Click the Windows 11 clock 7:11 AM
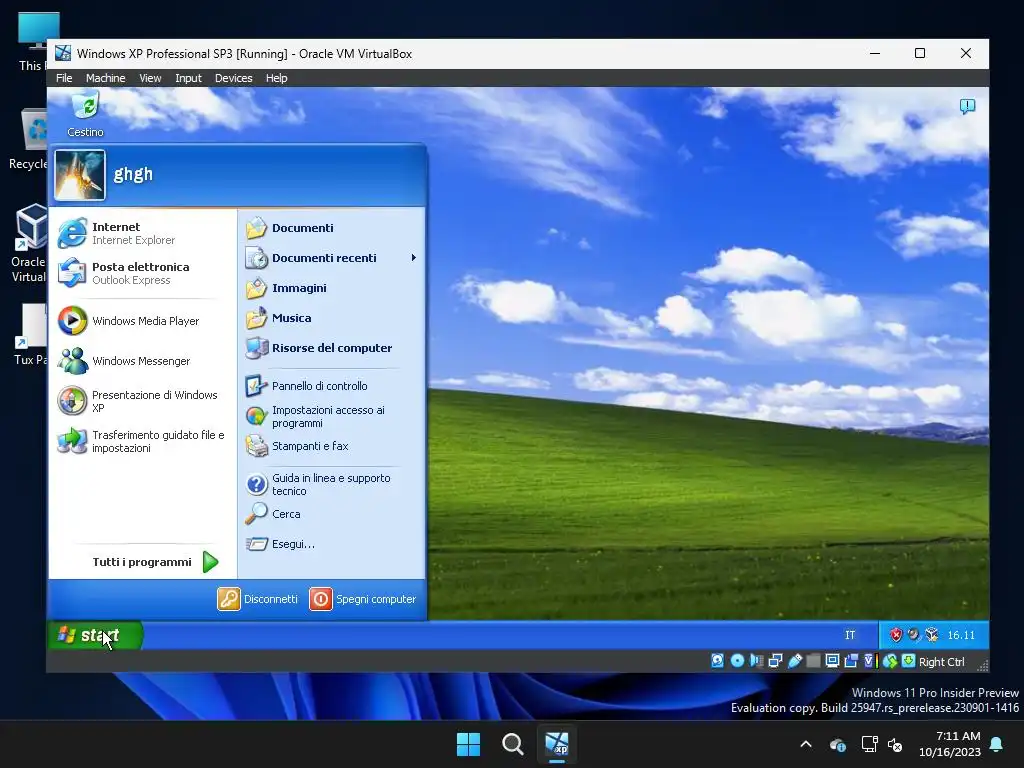The height and width of the screenshot is (768, 1024). coord(957,736)
